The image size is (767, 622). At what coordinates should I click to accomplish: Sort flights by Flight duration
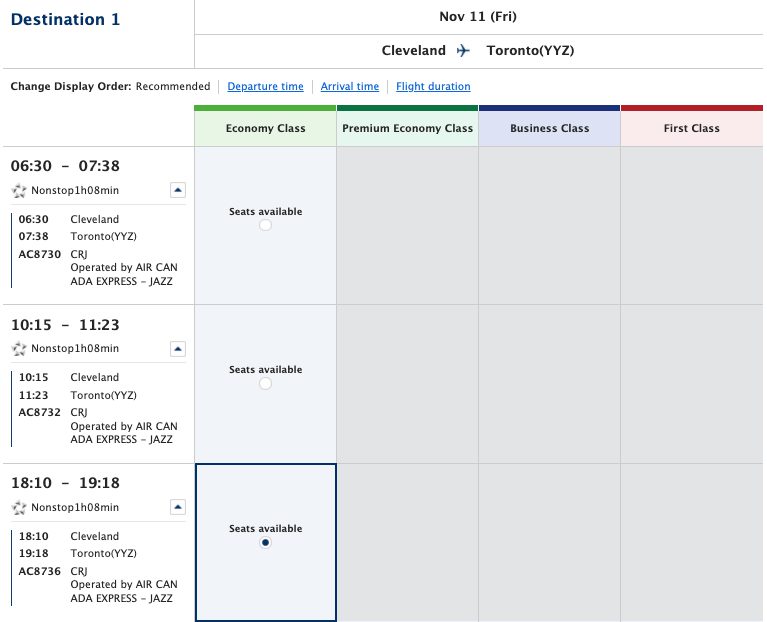(x=433, y=87)
